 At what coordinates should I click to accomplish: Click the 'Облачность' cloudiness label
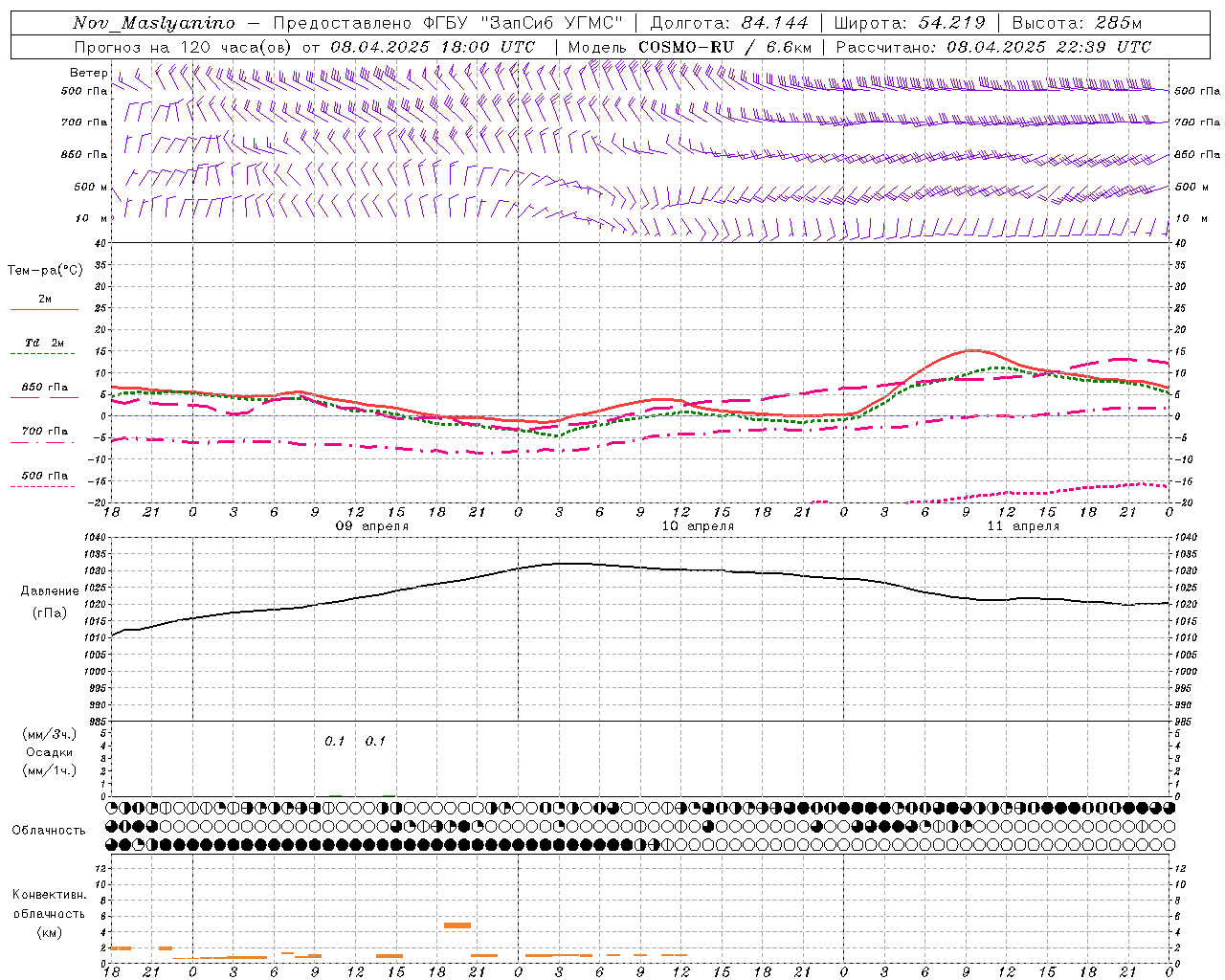pos(49,831)
